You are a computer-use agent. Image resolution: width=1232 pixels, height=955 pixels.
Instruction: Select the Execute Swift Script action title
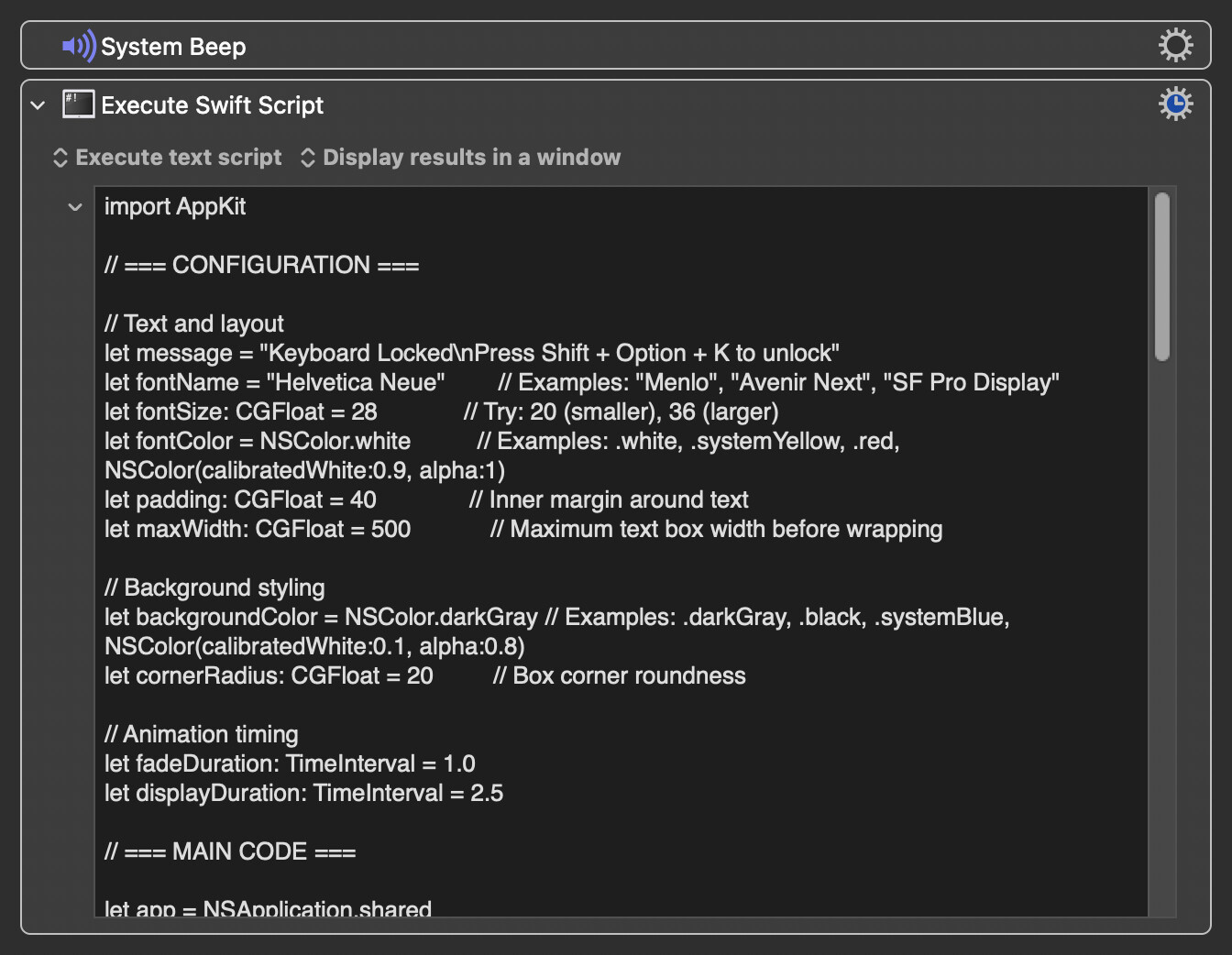(212, 105)
